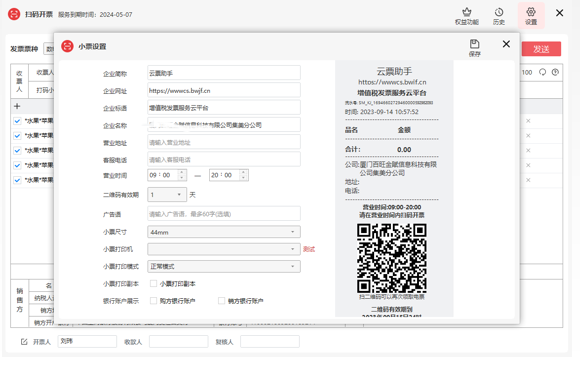This screenshot has height=370, width=580.
Task: Uncheck the first 水果*苹果 row checkbox
Action: tap(17, 121)
